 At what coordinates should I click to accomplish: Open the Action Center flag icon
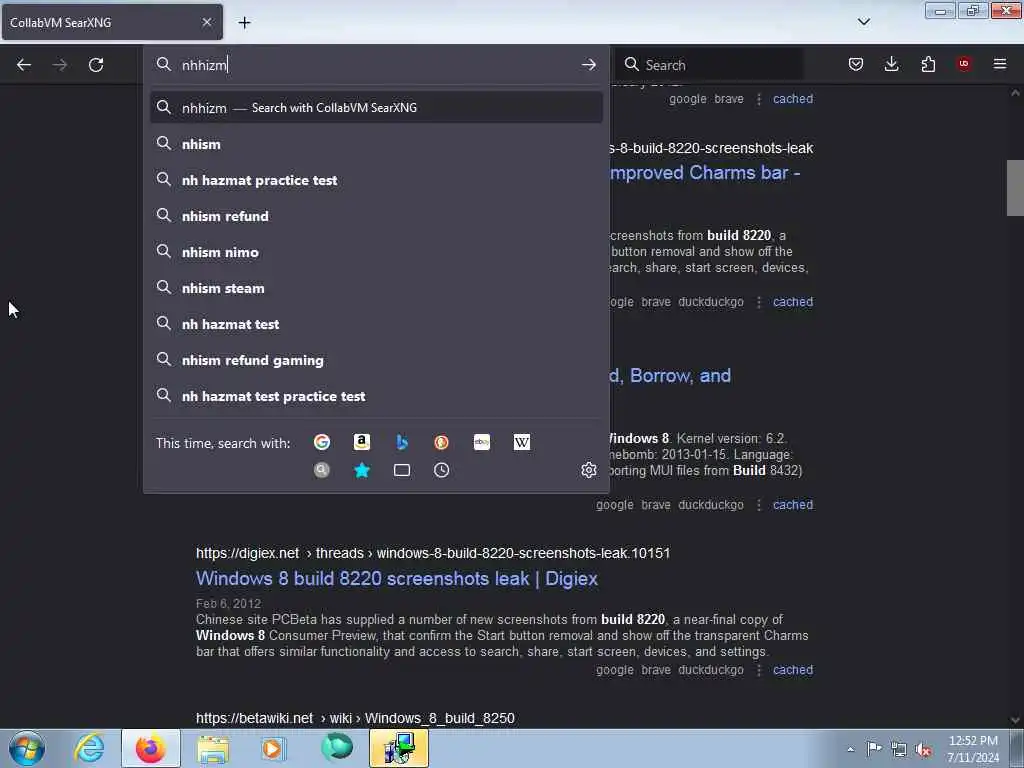[x=874, y=749]
